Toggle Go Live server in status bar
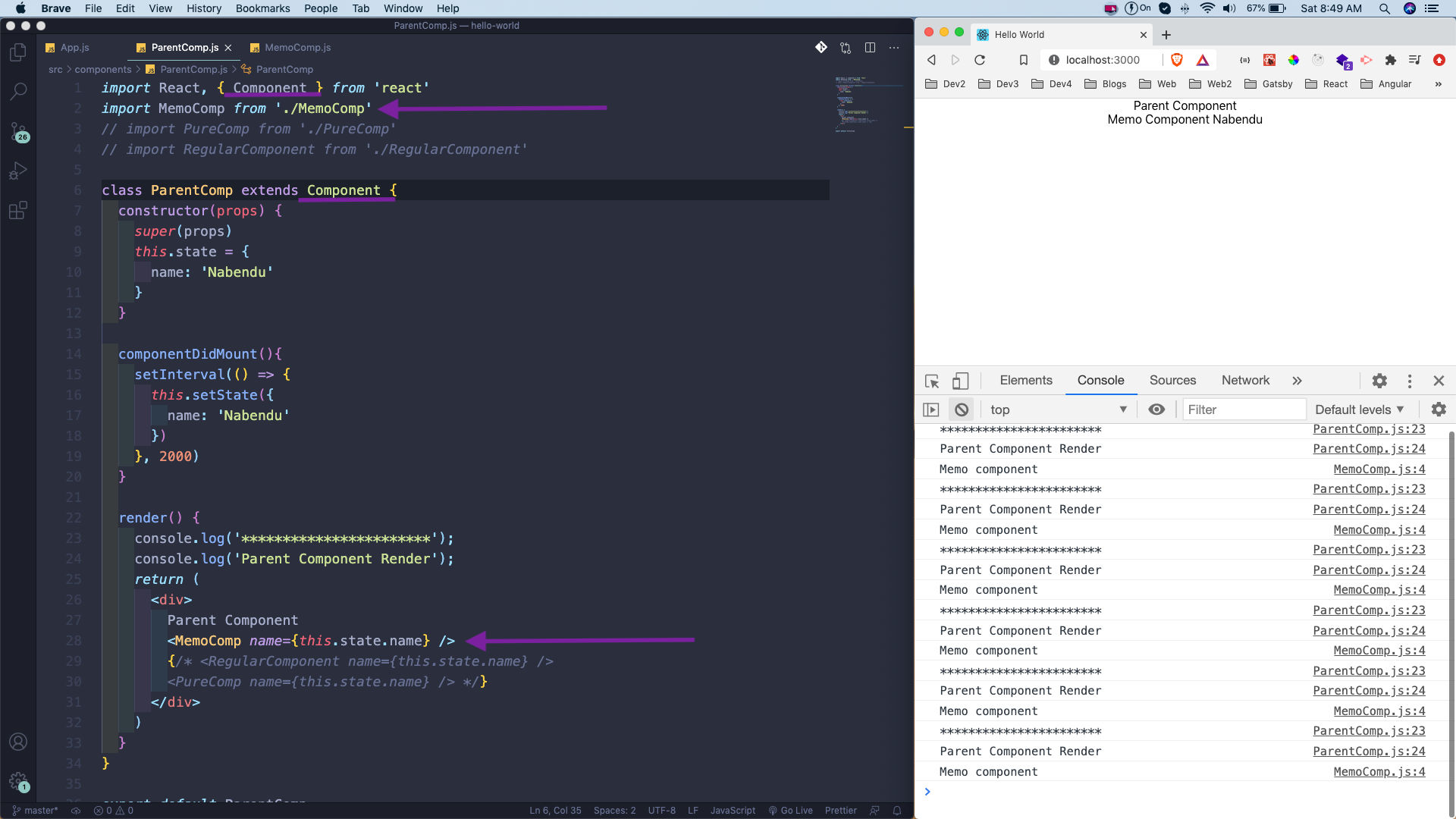This screenshot has height=819, width=1456. click(x=790, y=811)
